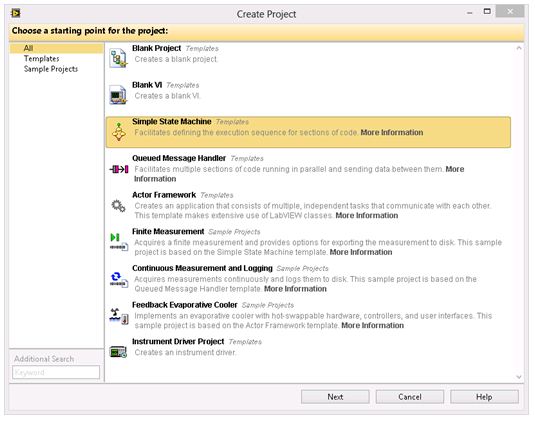
Task: Select the Actor Framework title
Action: pyautogui.click(x=164, y=195)
